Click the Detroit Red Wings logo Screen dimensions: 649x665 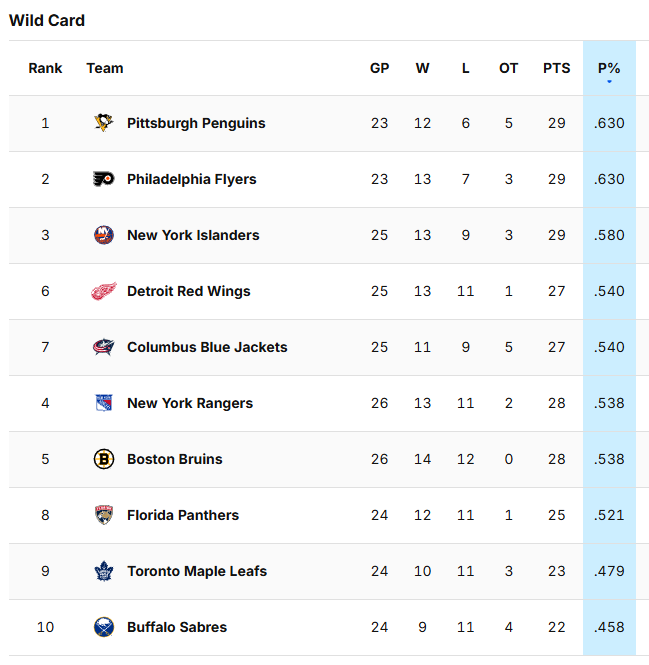tap(104, 291)
